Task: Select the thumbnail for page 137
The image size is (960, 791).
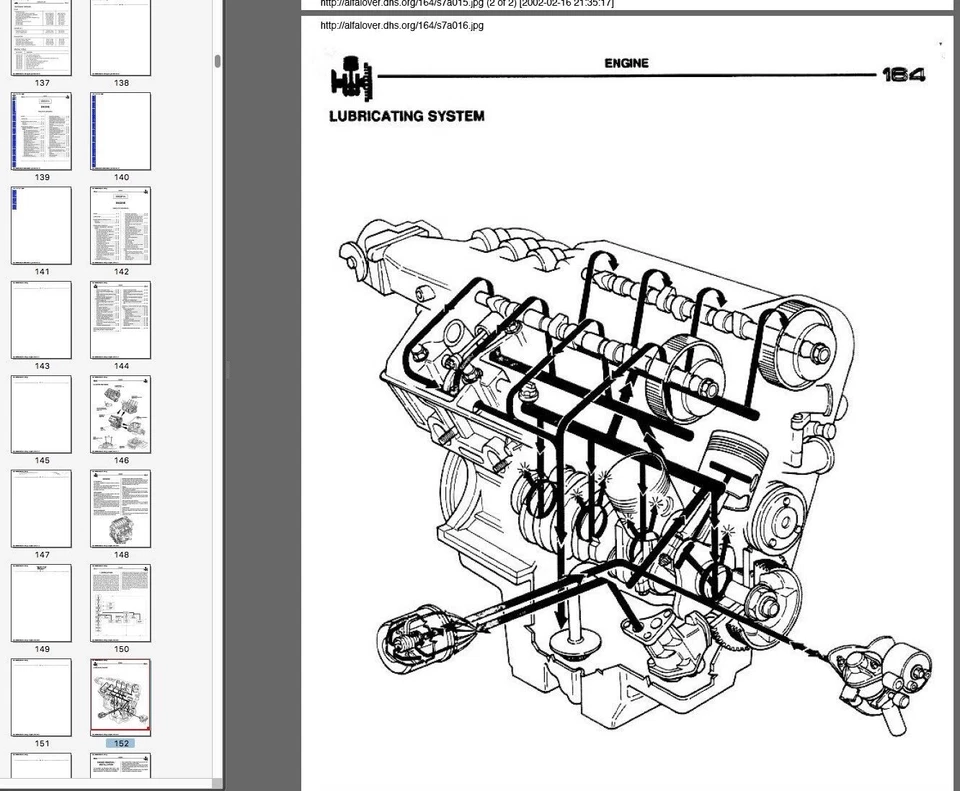Action: tap(41, 38)
